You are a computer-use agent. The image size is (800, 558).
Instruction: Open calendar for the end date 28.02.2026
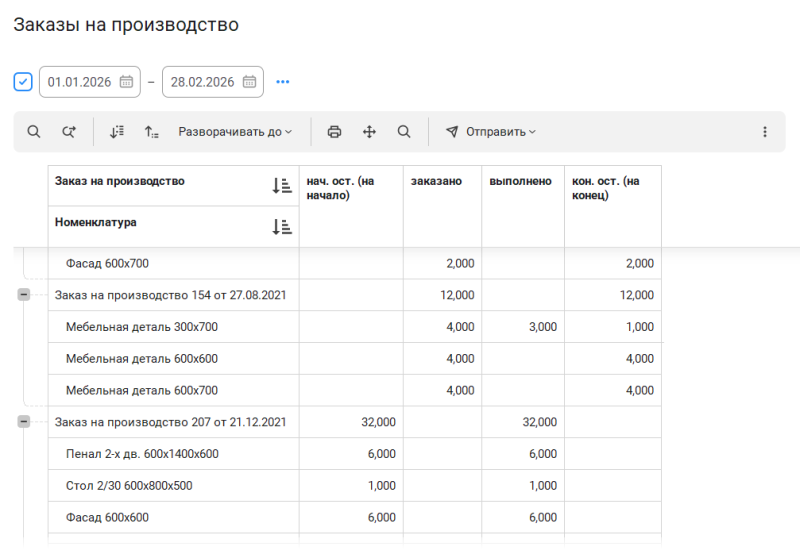tap(249, 82)
